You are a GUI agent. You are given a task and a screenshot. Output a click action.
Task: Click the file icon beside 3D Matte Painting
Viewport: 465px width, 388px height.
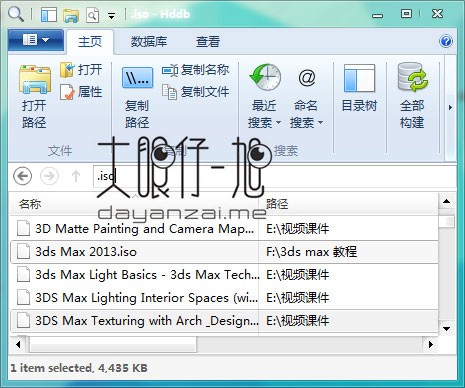click(x=23, y=228)
